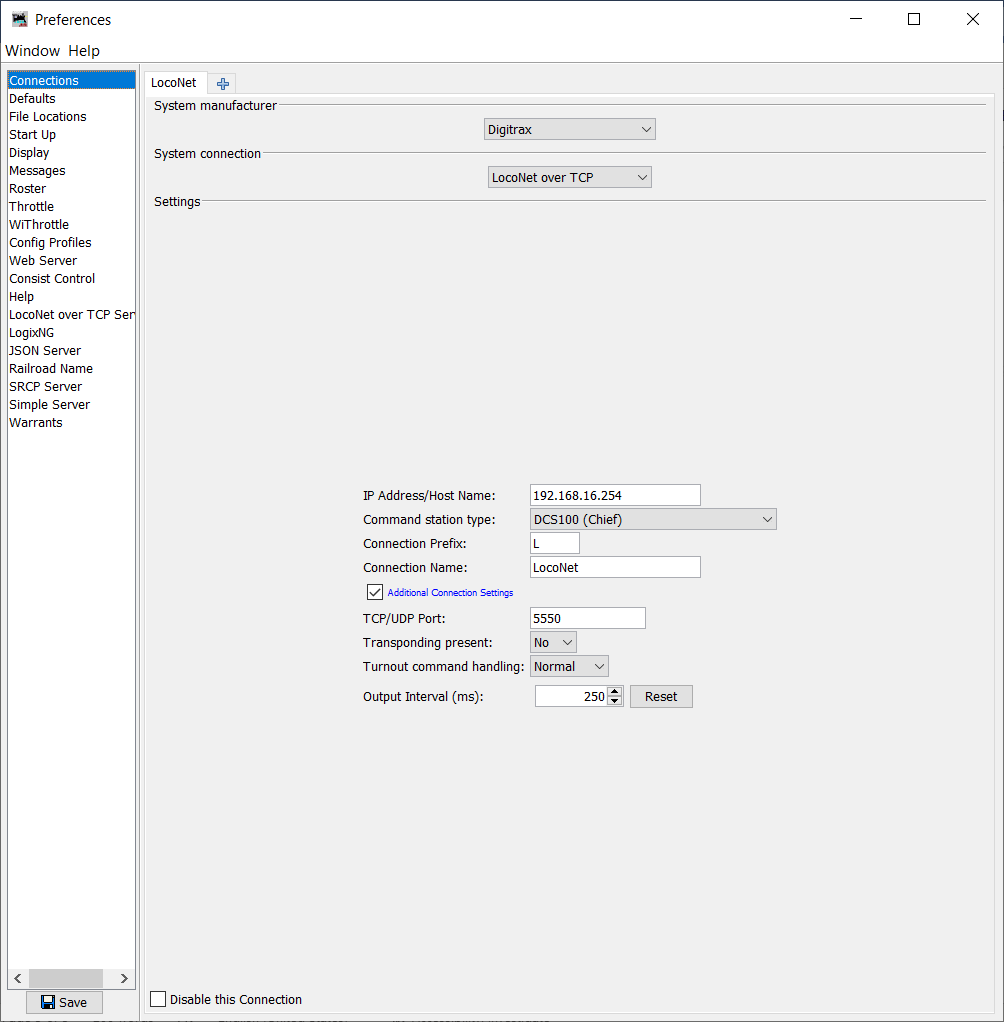Image resolution: width=1004 pixels, height=1022 pixels.
Task: Select WiThrottle preferences item
Action: [72, 224]
